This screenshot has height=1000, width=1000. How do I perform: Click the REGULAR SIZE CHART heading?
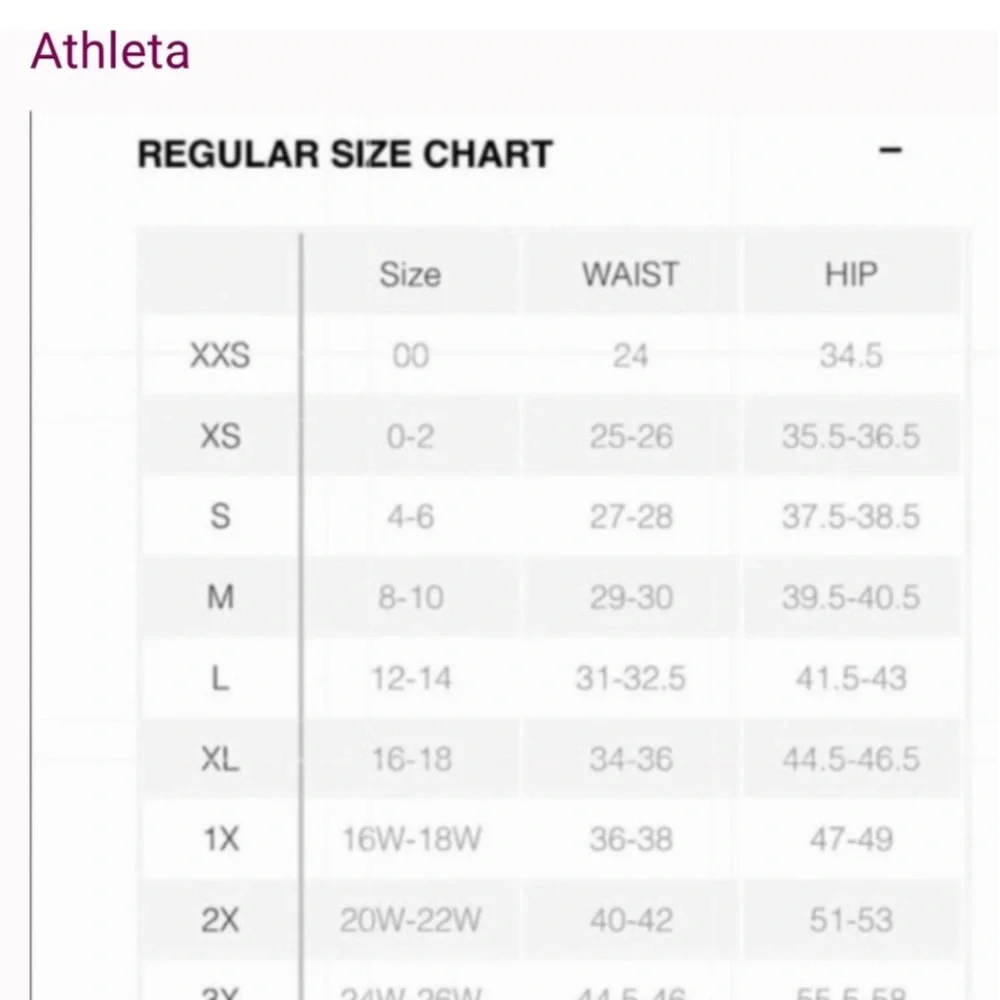pos(345,154)
